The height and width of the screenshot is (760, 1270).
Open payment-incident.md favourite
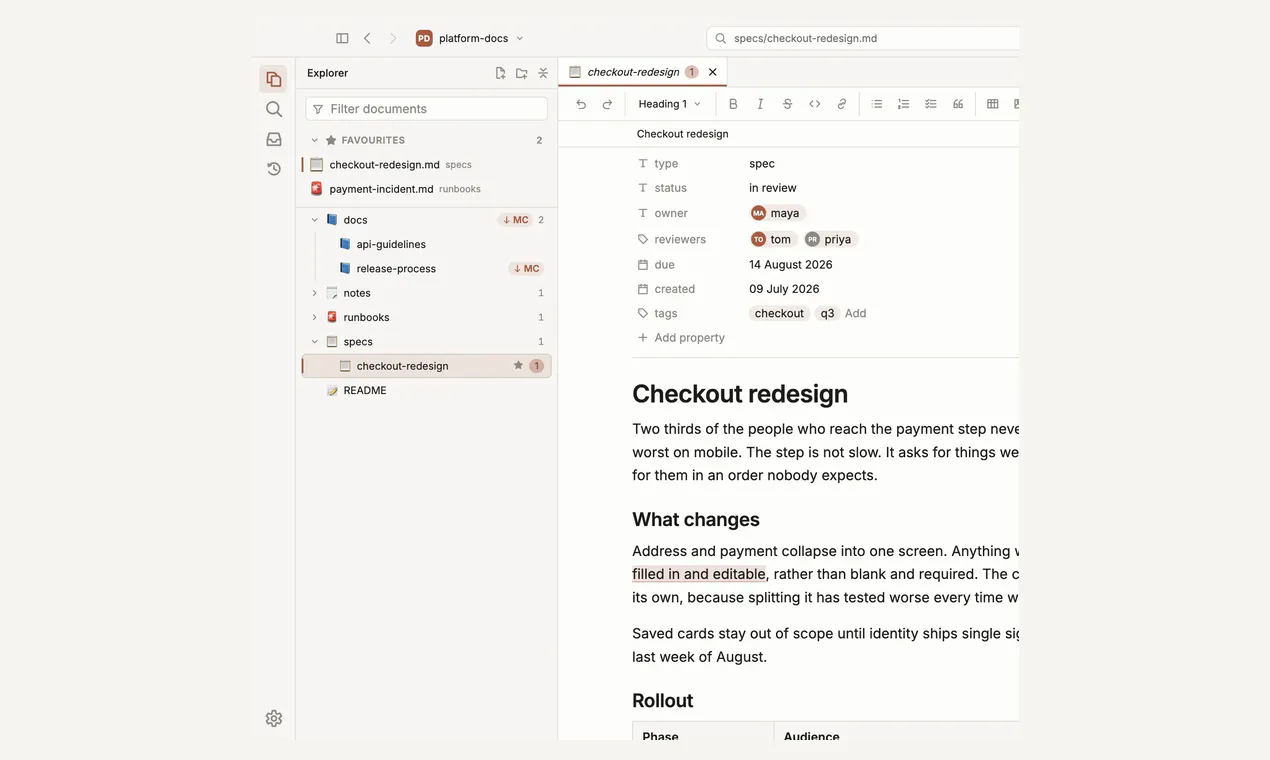point(426,188)
